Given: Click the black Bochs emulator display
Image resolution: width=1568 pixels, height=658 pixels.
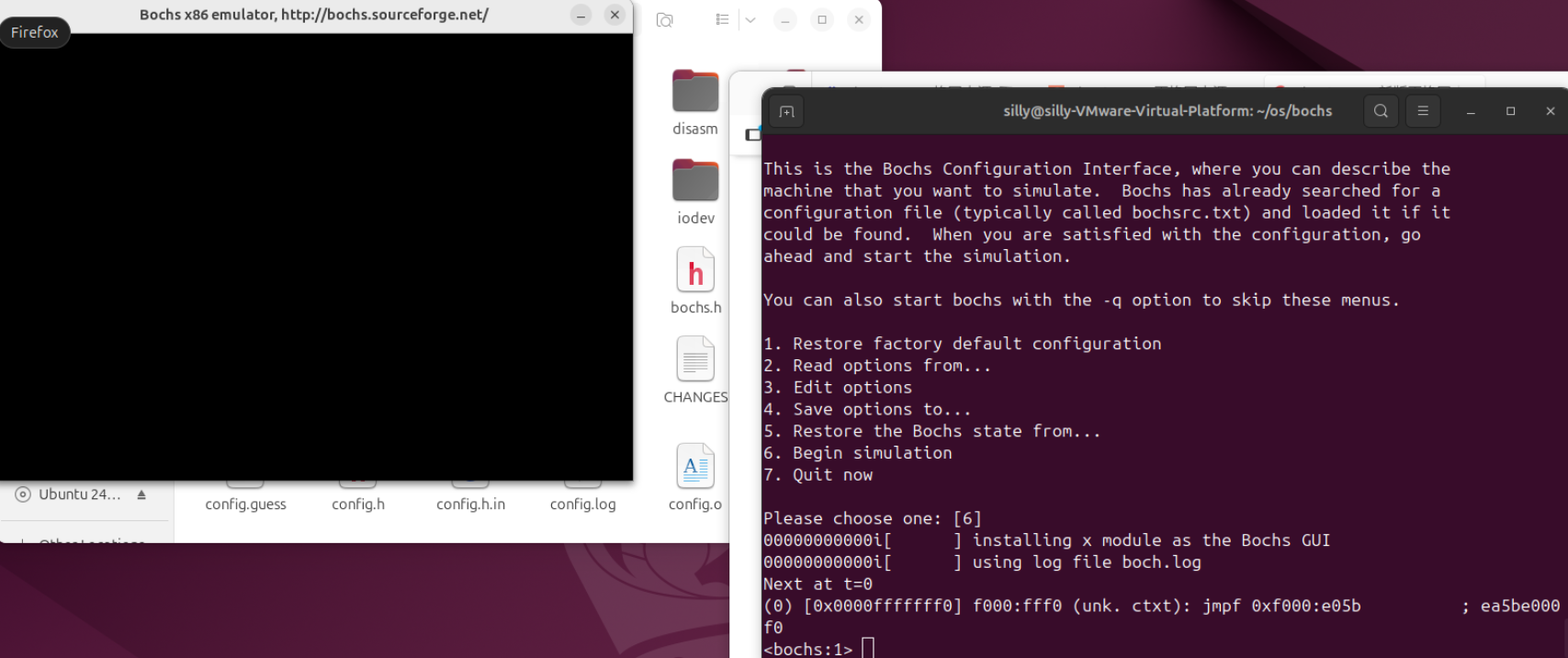Looking at the screenshot, I should pos(316,256).
